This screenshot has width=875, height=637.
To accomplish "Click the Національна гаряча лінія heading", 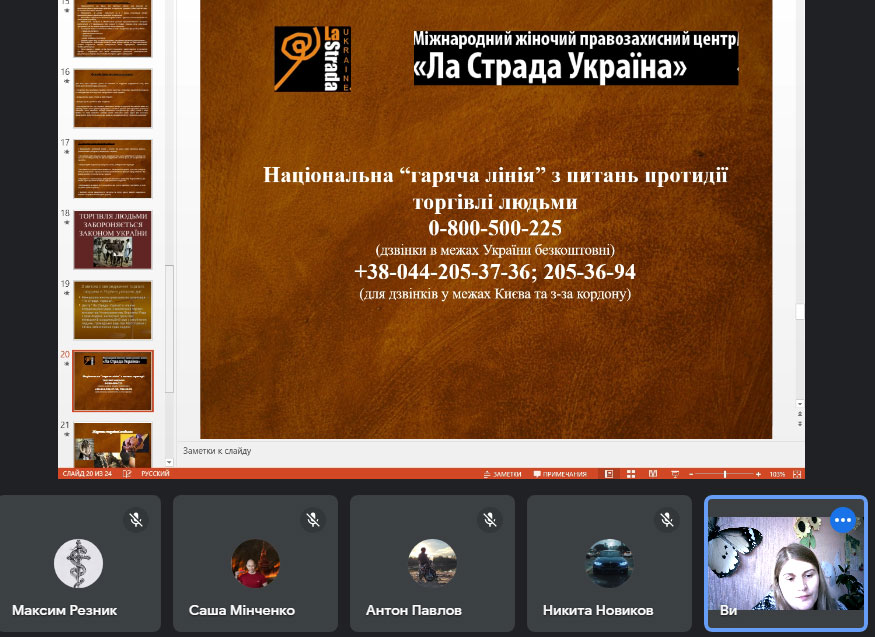I will pyautogui.click(x=495, y=188).
